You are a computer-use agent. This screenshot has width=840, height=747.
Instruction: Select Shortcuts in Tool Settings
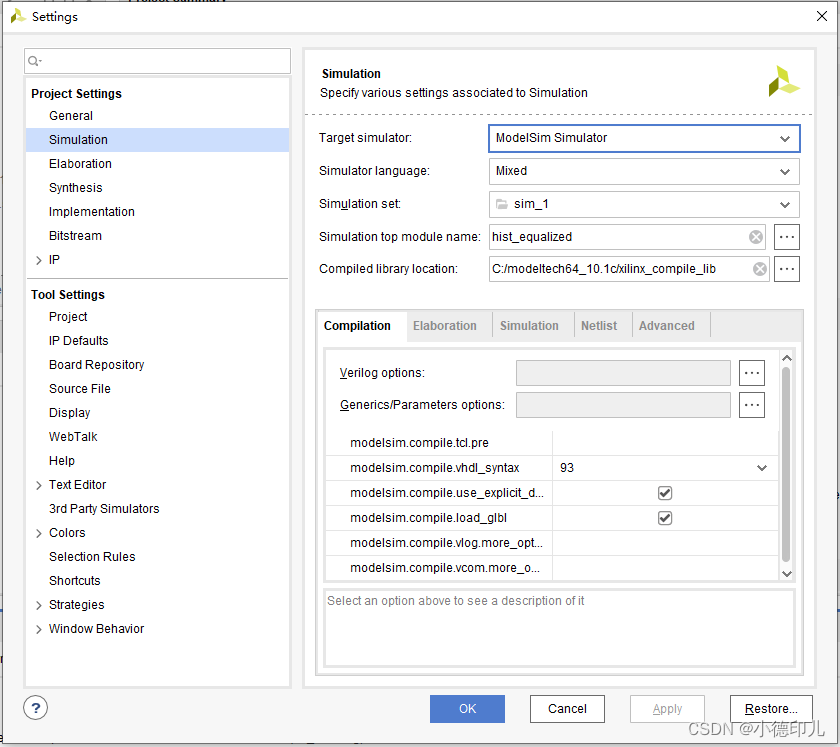pyautogui.click(x=74, y=581)
